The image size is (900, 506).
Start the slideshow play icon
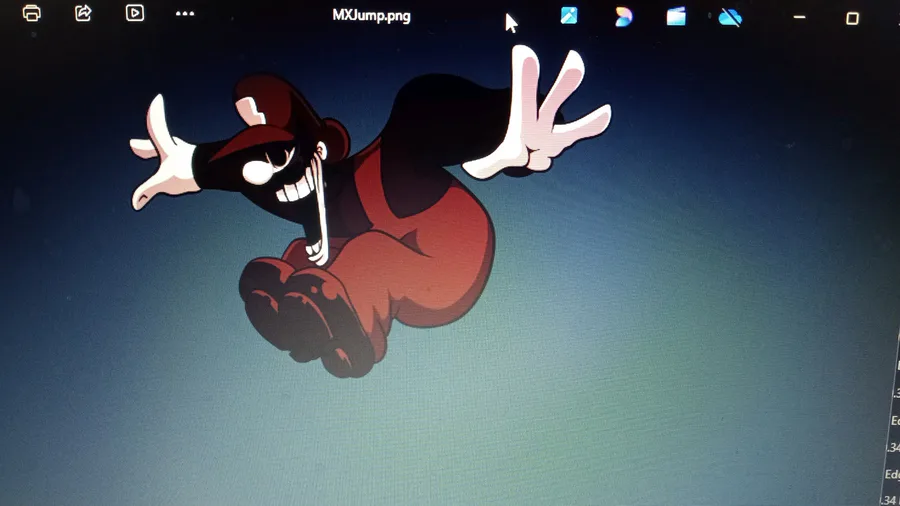click(x=135, y=13)
